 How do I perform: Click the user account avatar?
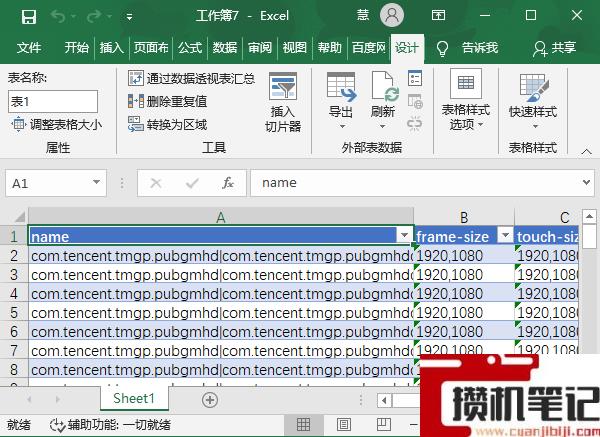[x=392, y=16]
